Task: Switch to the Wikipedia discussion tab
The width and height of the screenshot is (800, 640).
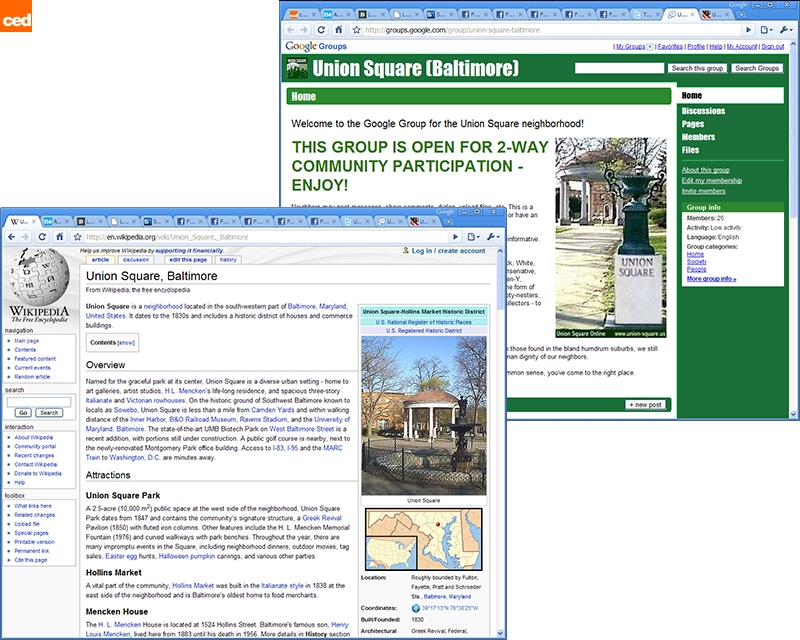Action: coord(136,259)
